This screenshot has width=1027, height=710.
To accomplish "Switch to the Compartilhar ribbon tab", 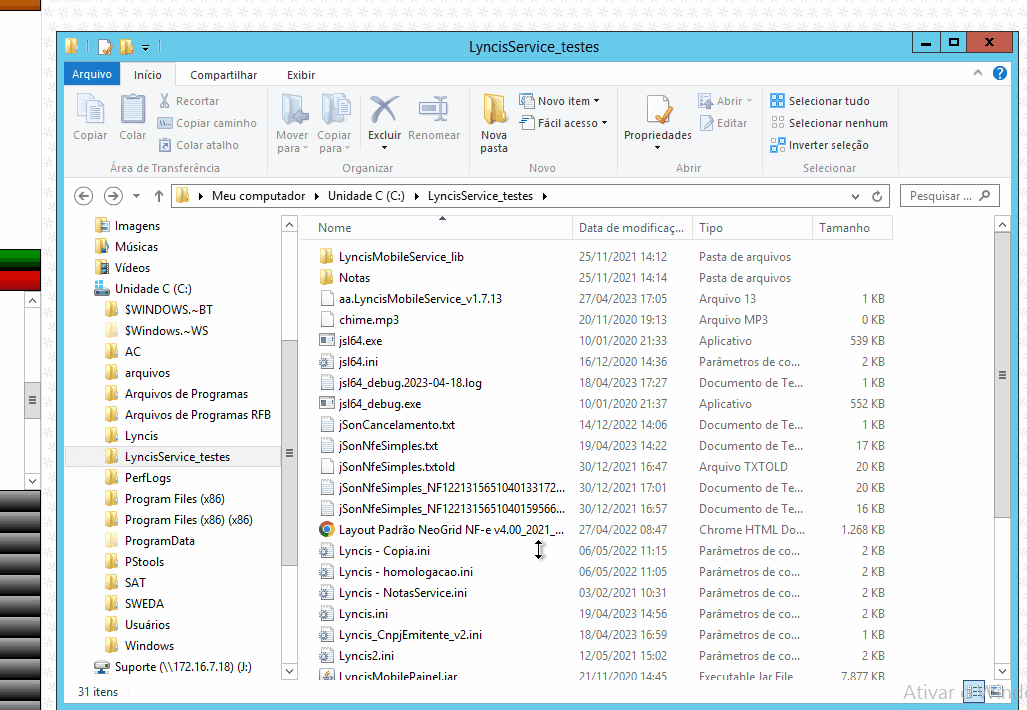I will [x=223, y=75].
